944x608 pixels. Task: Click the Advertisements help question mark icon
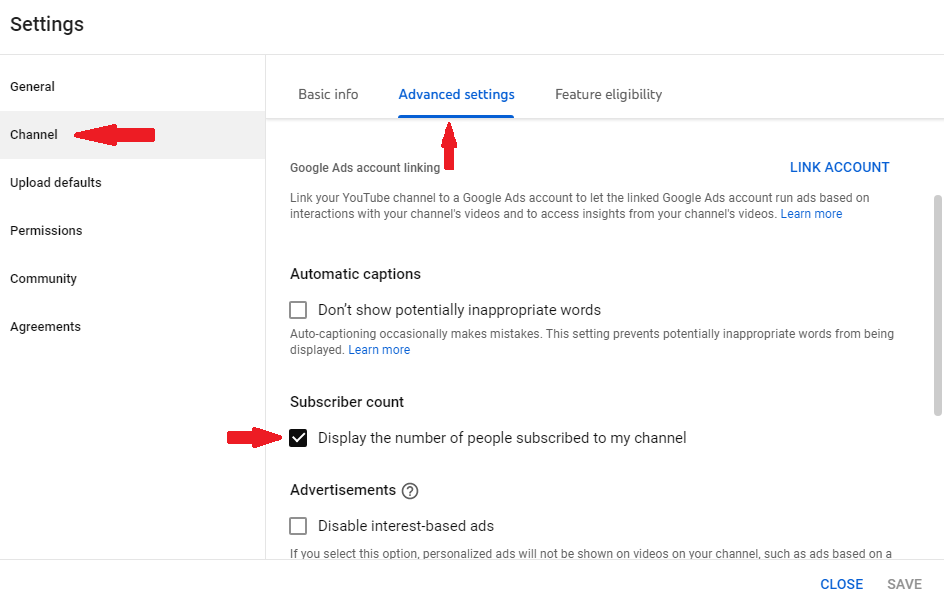tap(410, 491)
